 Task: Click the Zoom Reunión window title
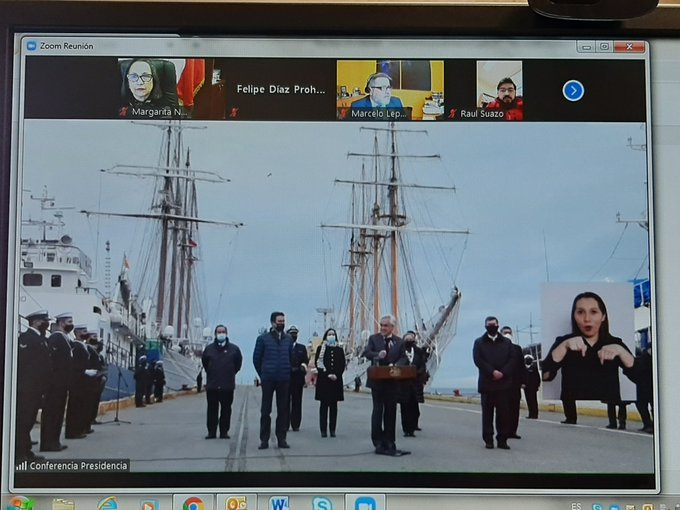[66, 46]
